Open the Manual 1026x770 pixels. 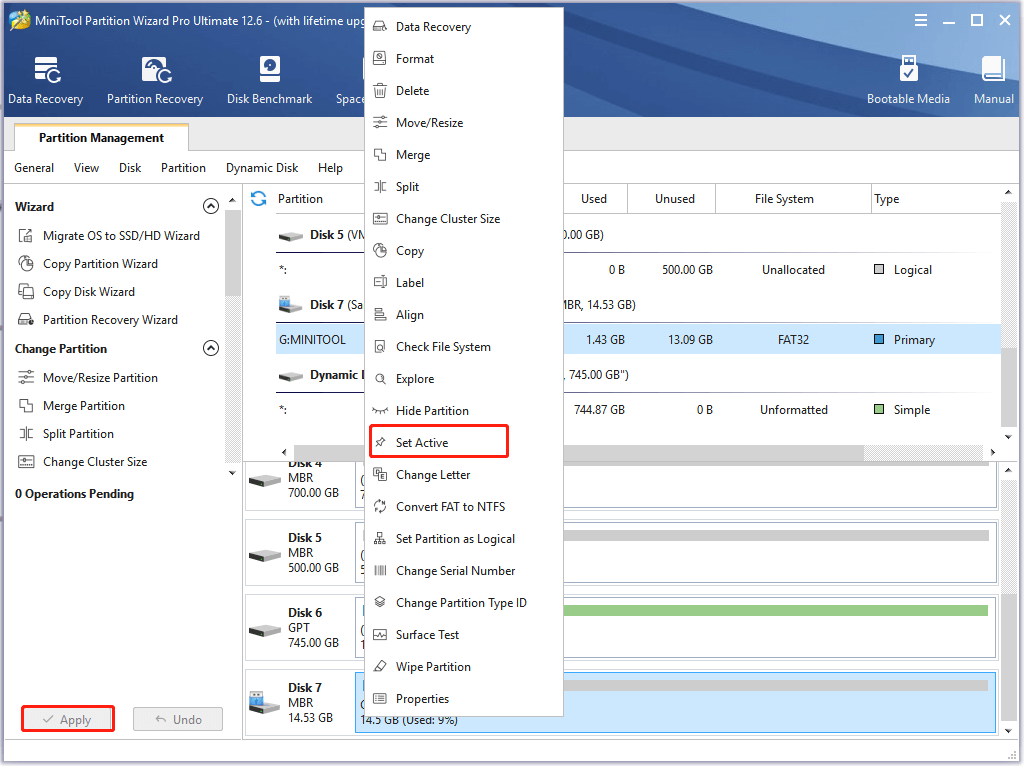pos(993,80)
